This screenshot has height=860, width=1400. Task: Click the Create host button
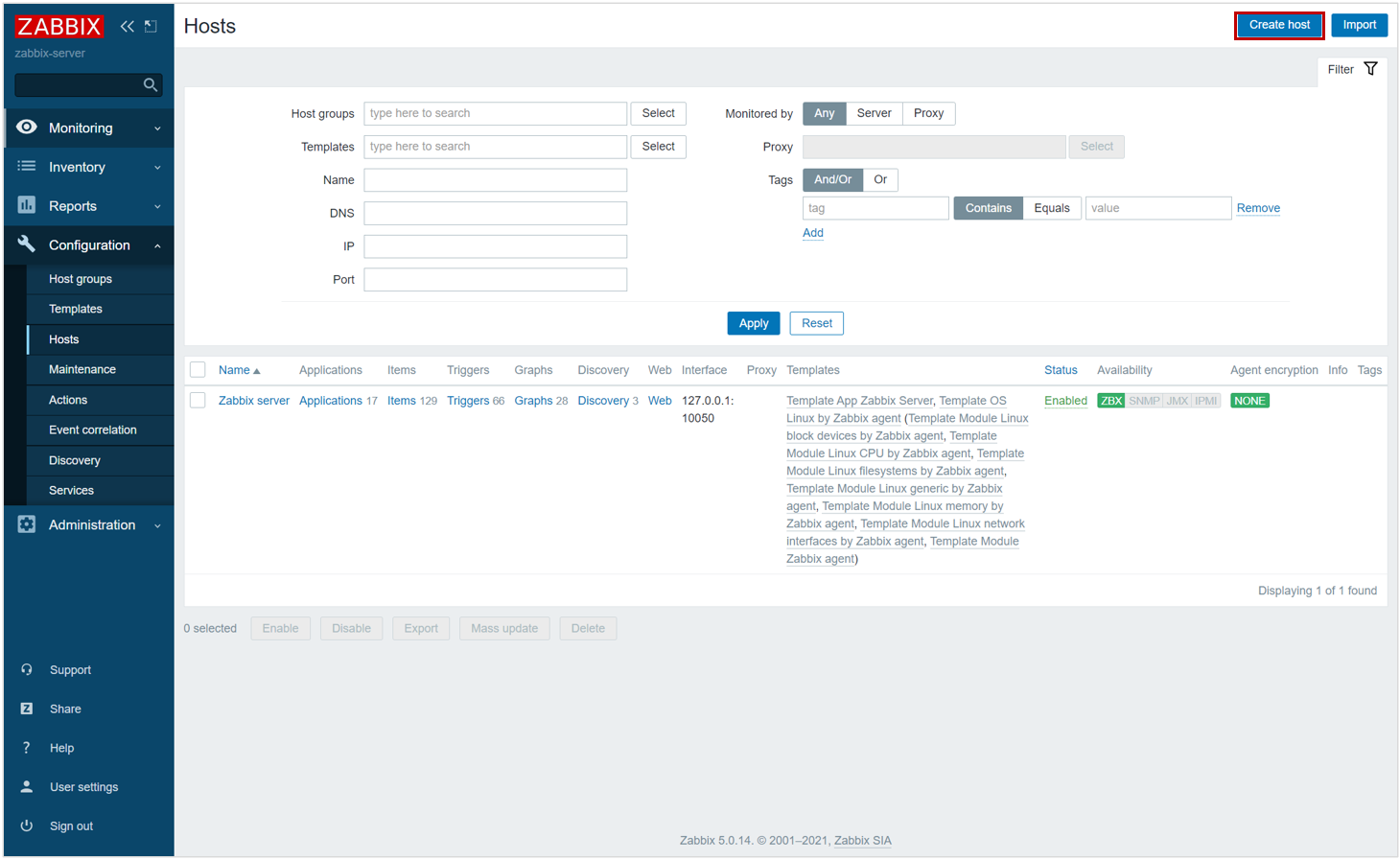pyautogui.click(x=1279, y=25)
